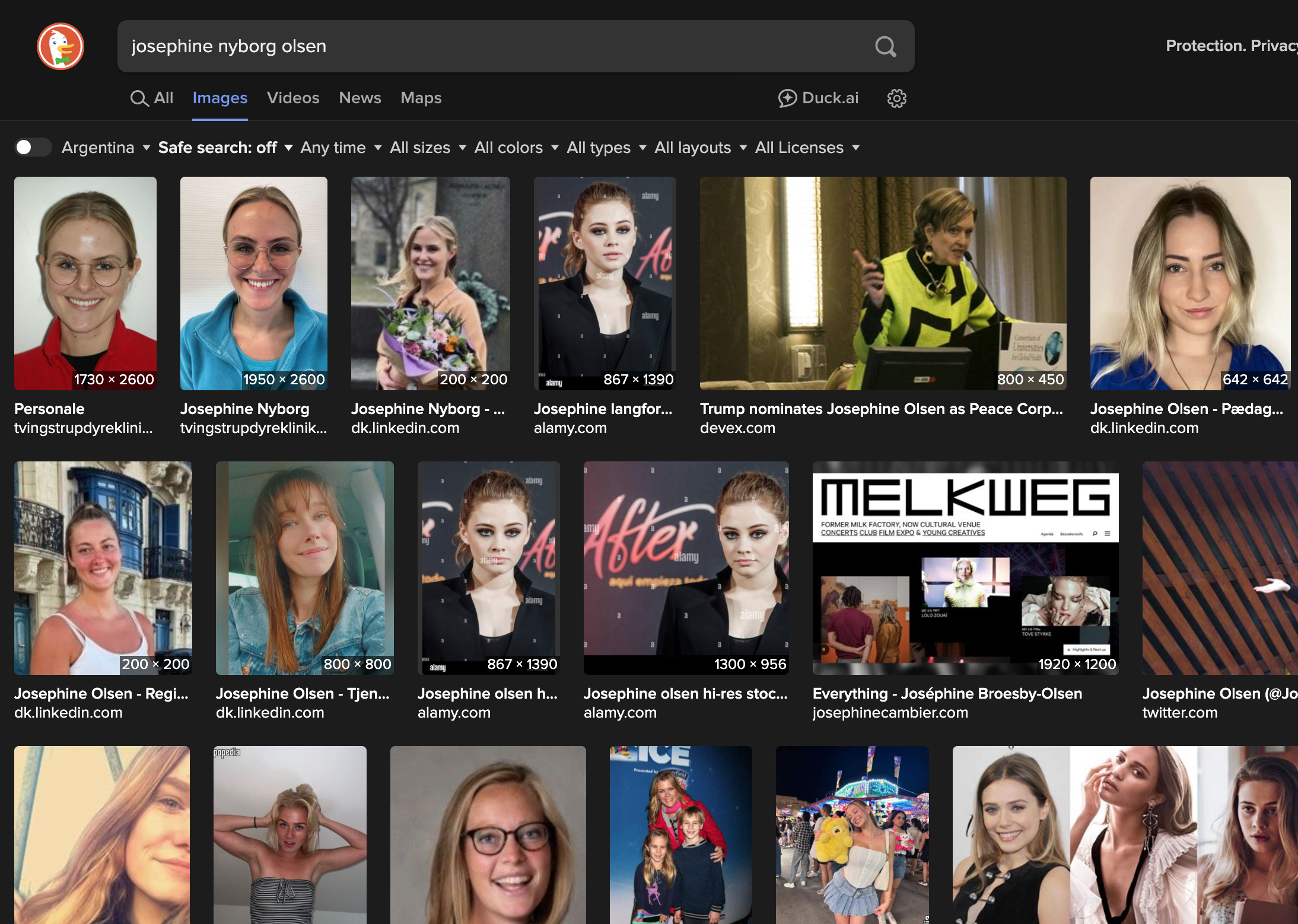Open the All sizes filter dropdown

coord(428,147)
